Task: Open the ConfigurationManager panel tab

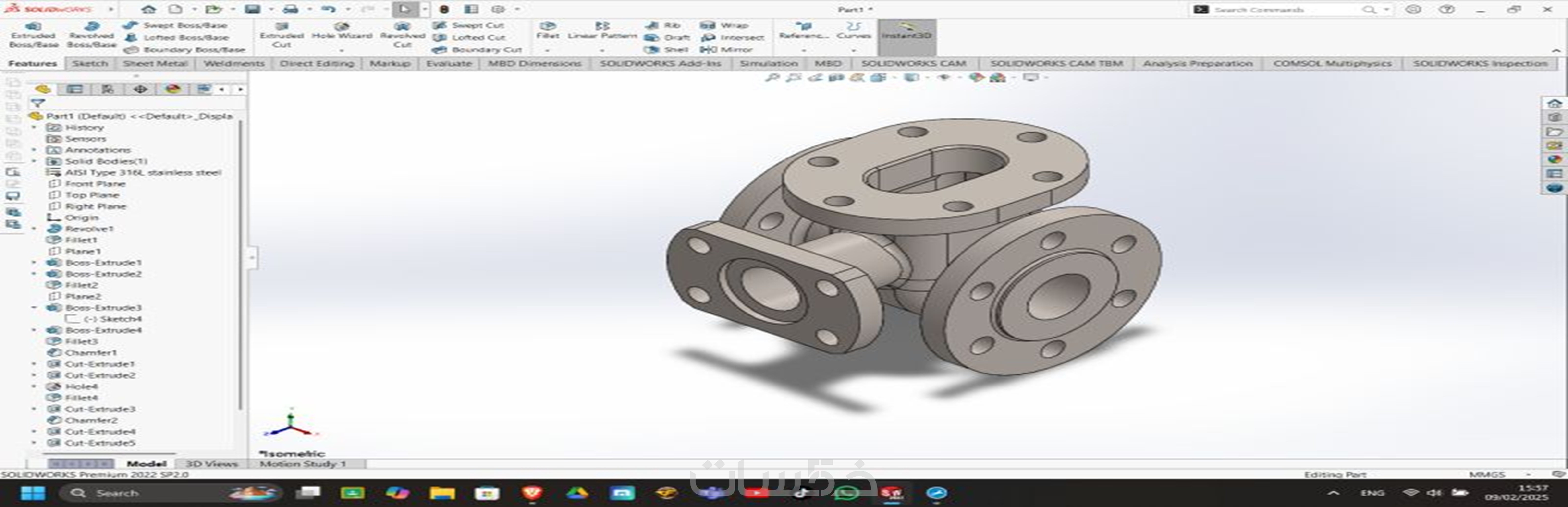Action: [108, 89]
